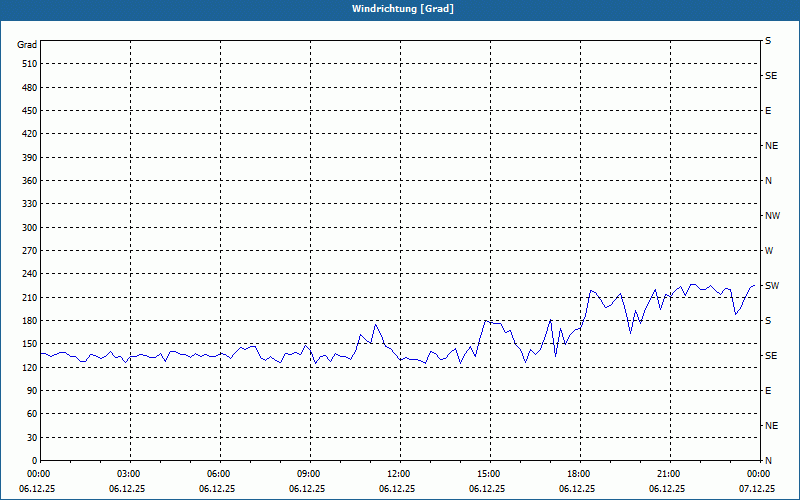Click the SE compass label at 480 degrees
This screenshot has height=500, width=800.
[771, 76]
